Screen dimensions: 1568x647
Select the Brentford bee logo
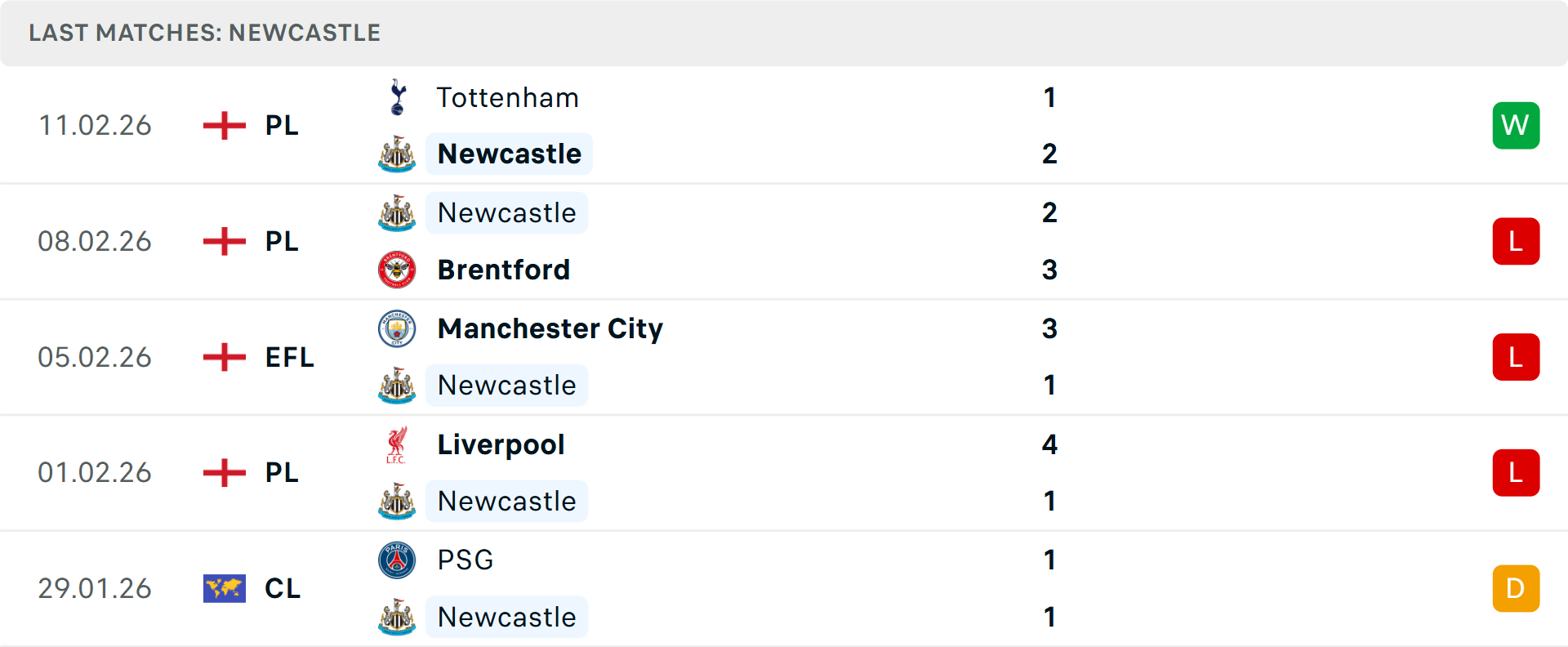tap(397, 270)
